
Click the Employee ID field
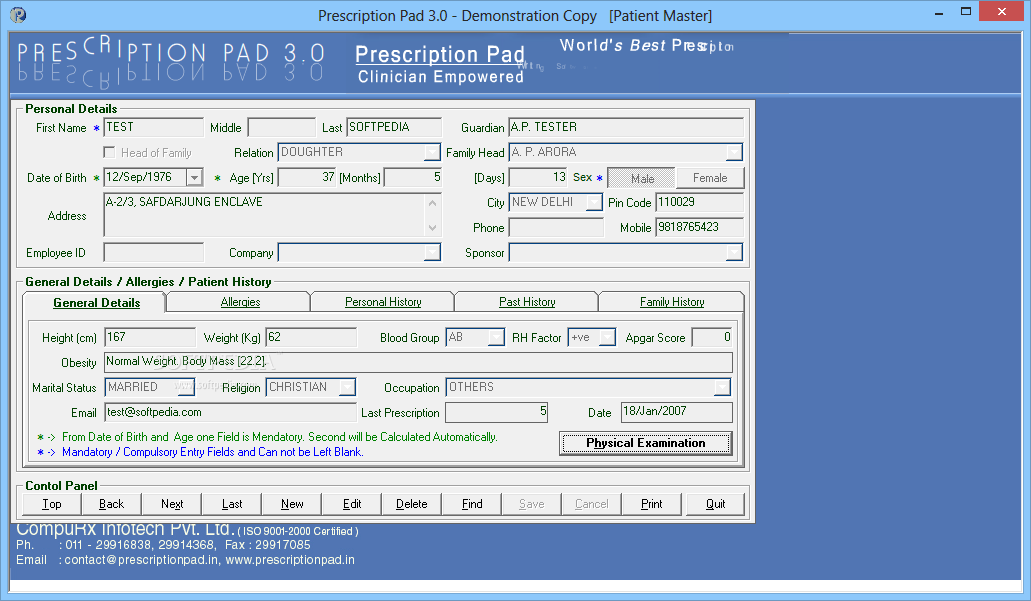click(154, 252)
